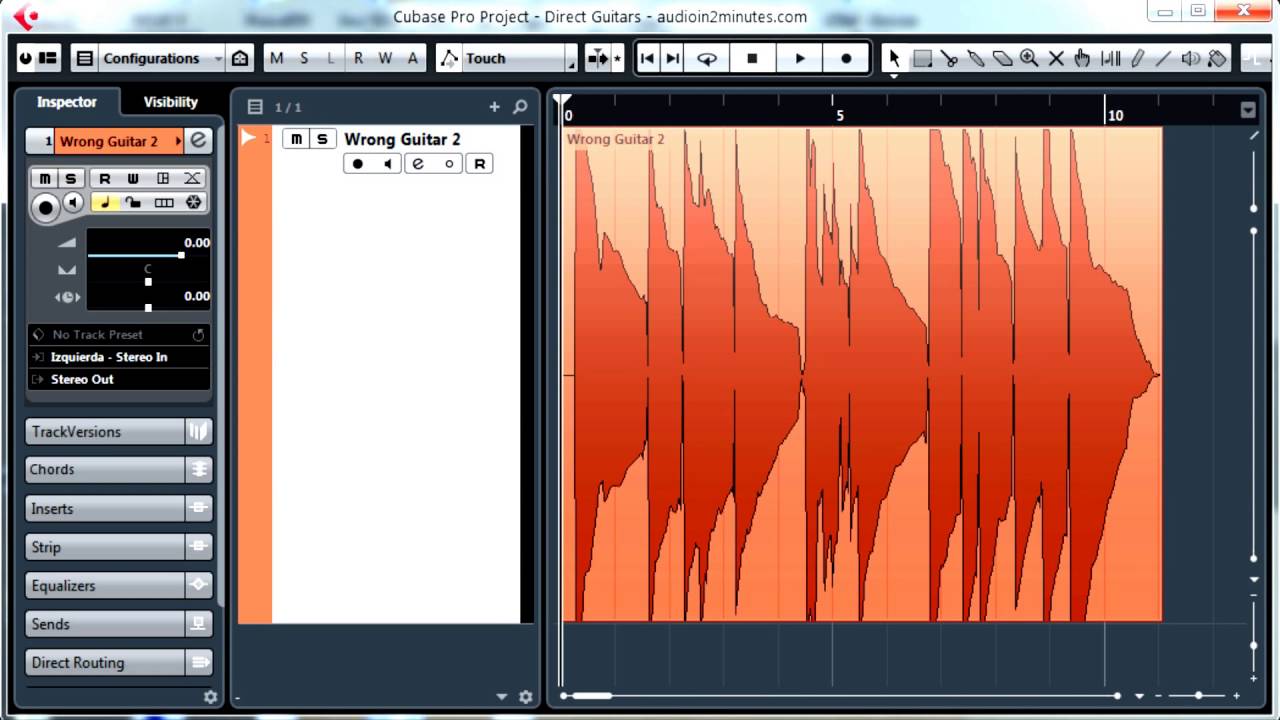Select the Color paint bucket tool
This screenshot has height=720, width=1280.
coord(1217,58)
